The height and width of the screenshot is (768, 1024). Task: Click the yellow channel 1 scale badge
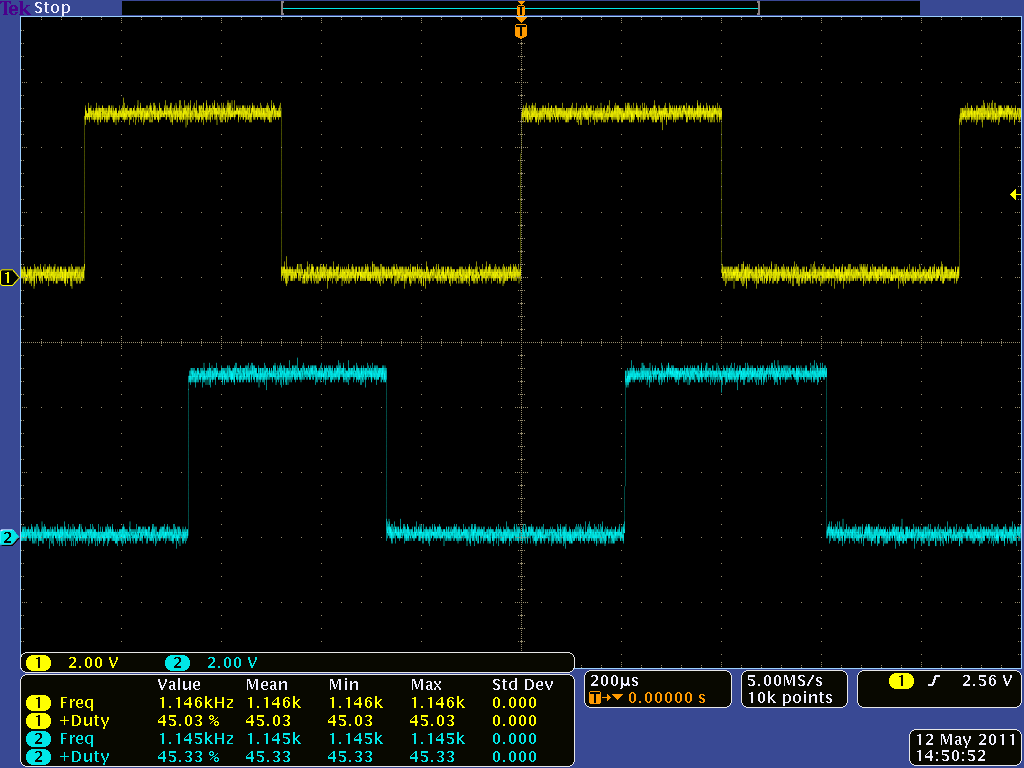[38, 663]
